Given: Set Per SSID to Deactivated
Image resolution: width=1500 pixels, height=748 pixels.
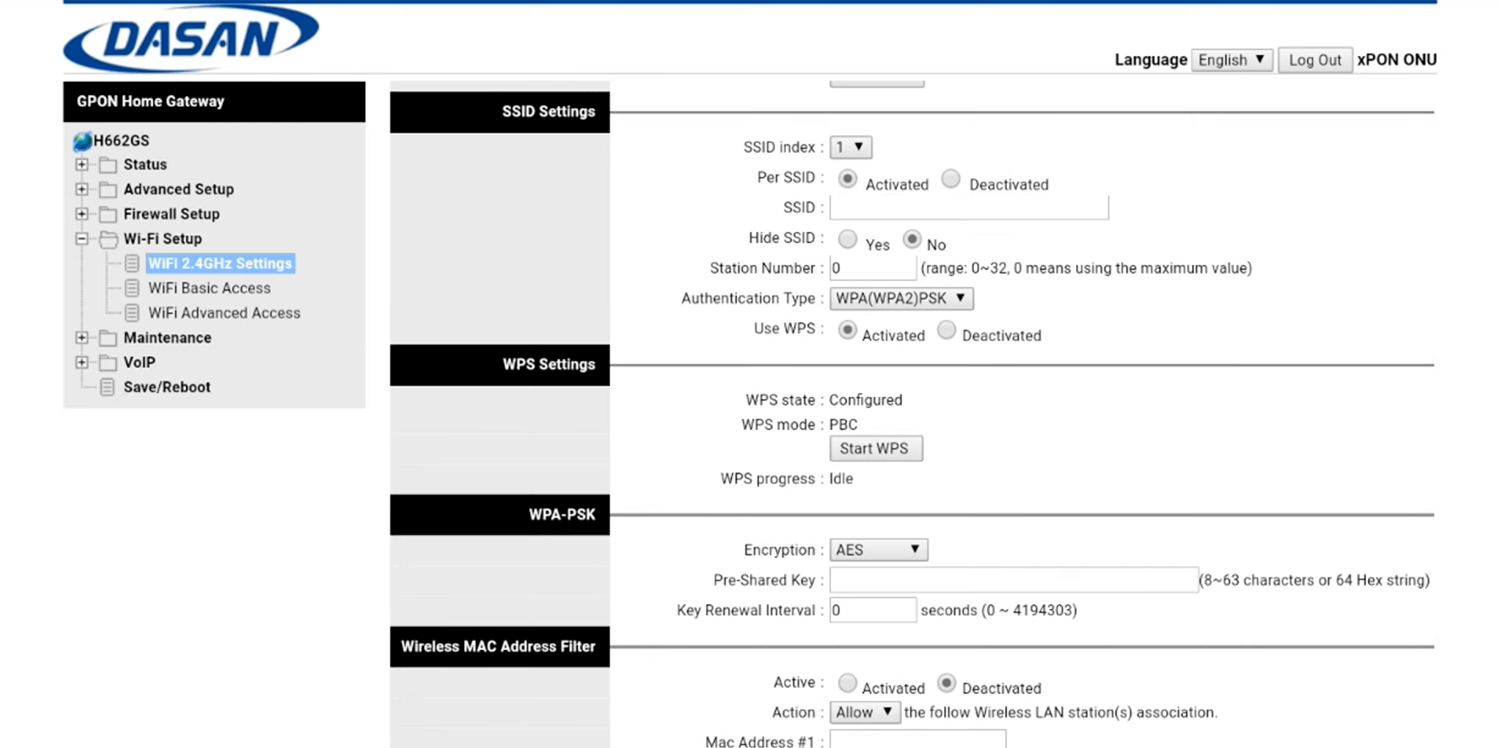Looking at the screenshot, I should click(x=951, y=179).
